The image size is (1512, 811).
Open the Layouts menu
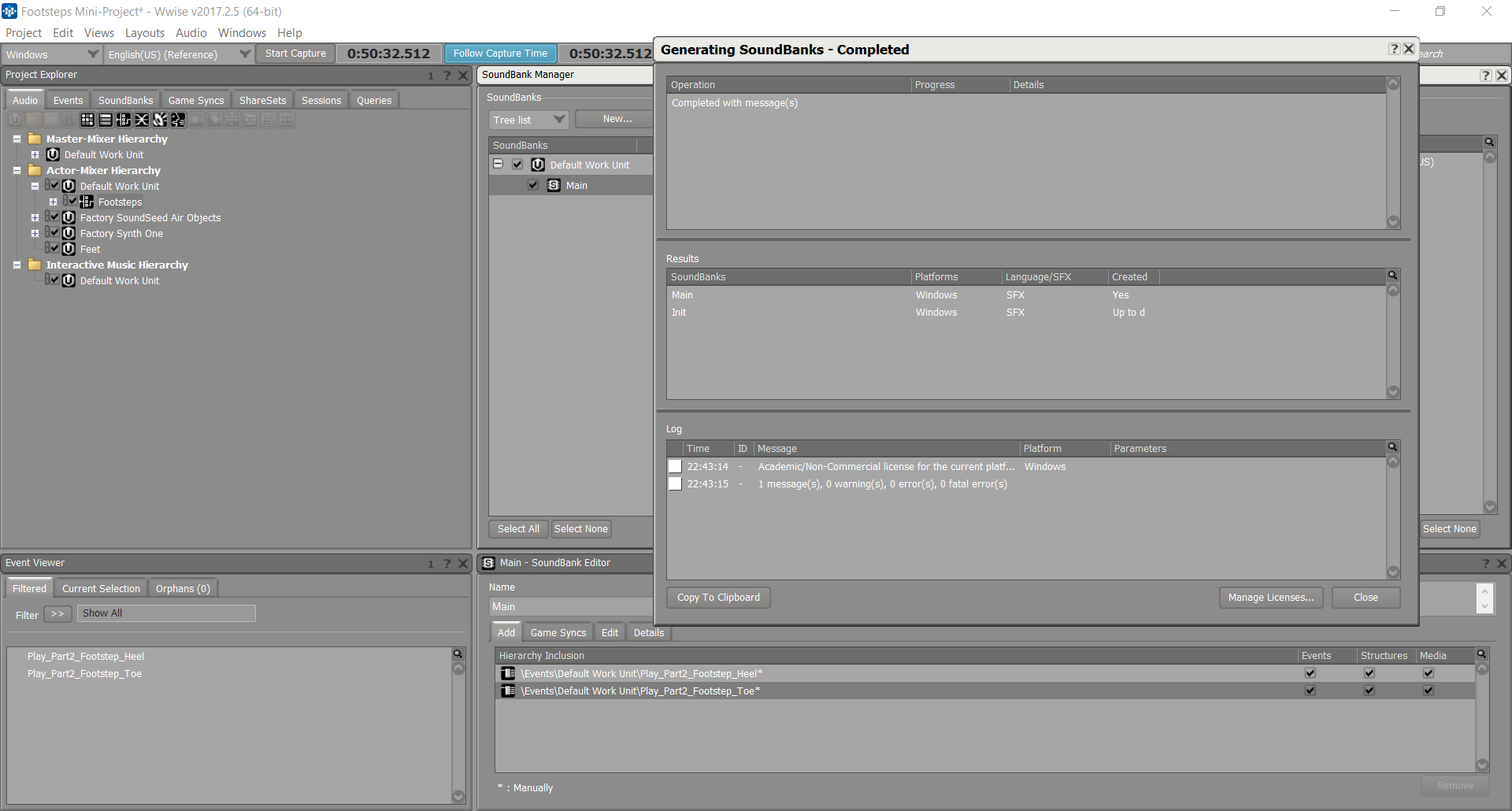click(145, 33)
